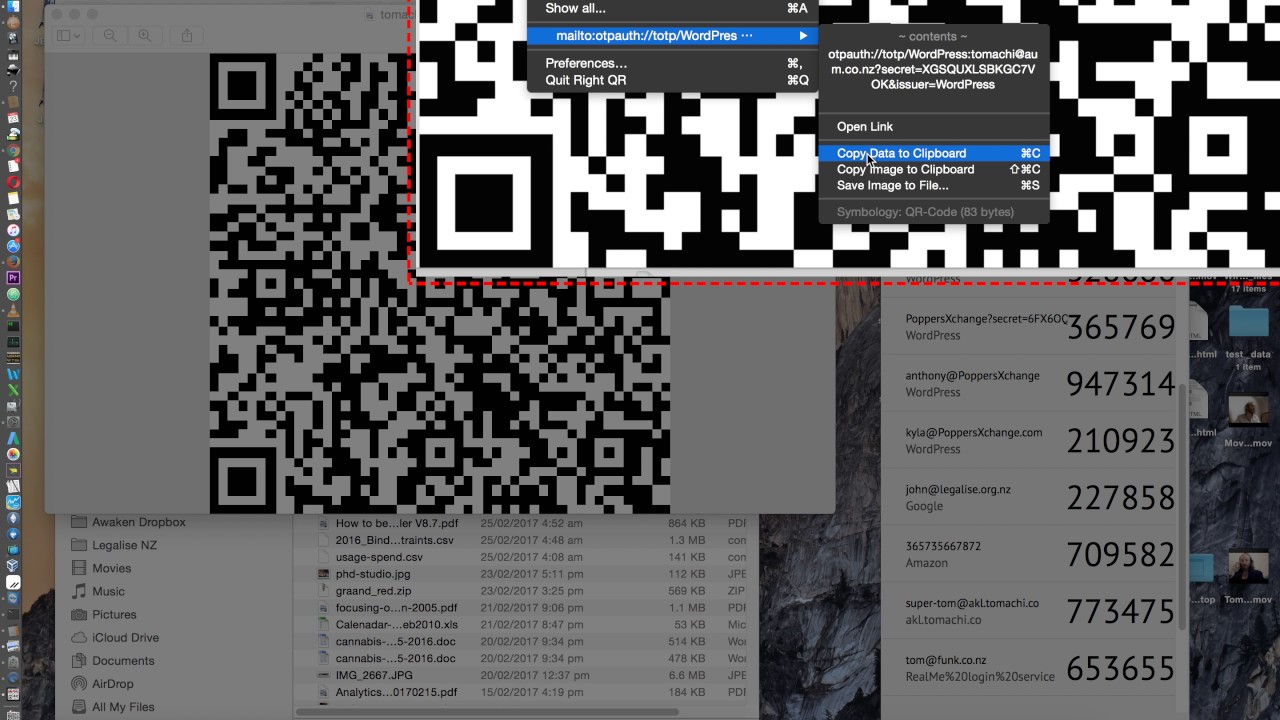This screenshot has height=720, width=1280.
Task: Open Opera in the Dock
Action: coord(14,182)
